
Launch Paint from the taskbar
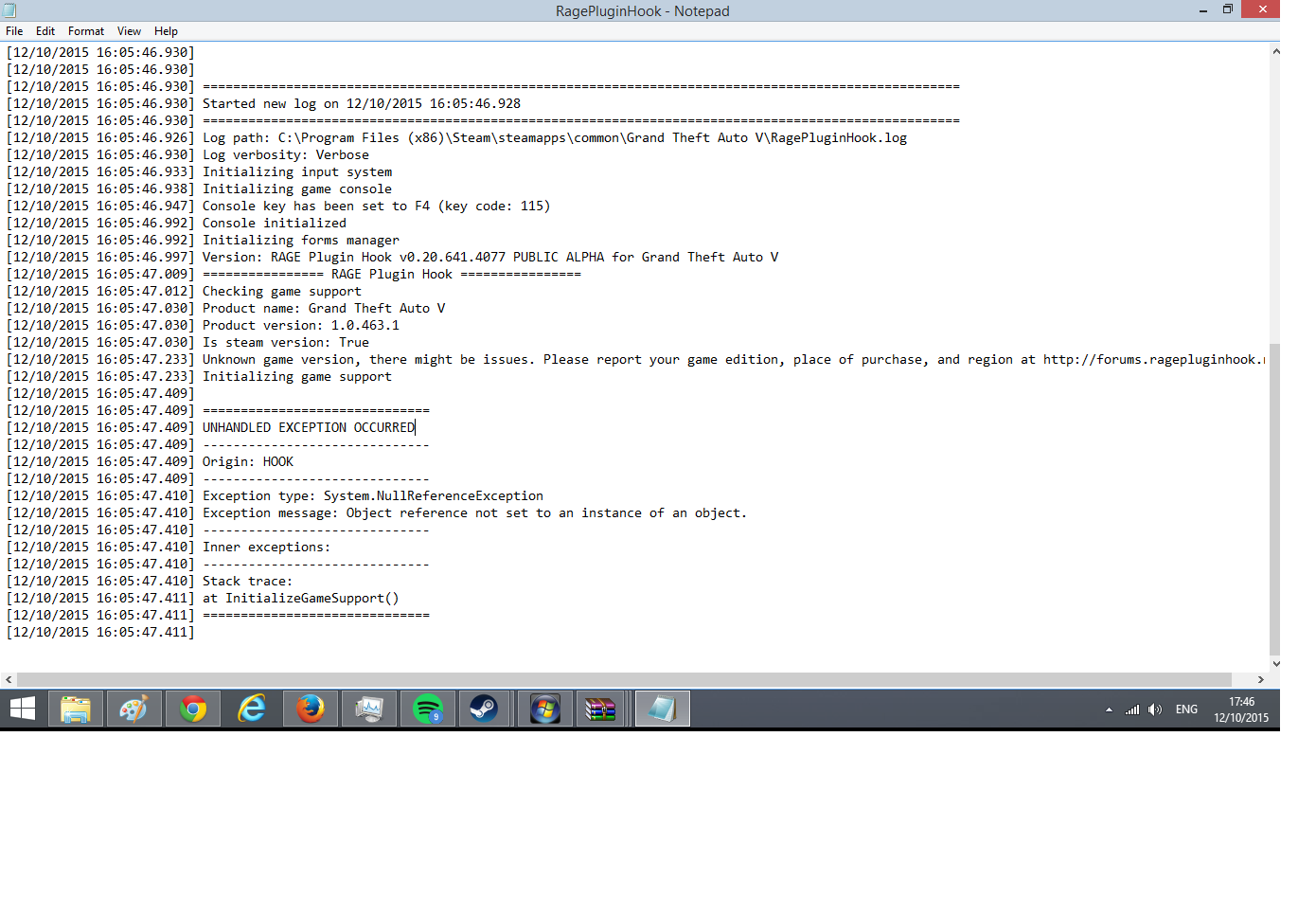click(134, 709)
